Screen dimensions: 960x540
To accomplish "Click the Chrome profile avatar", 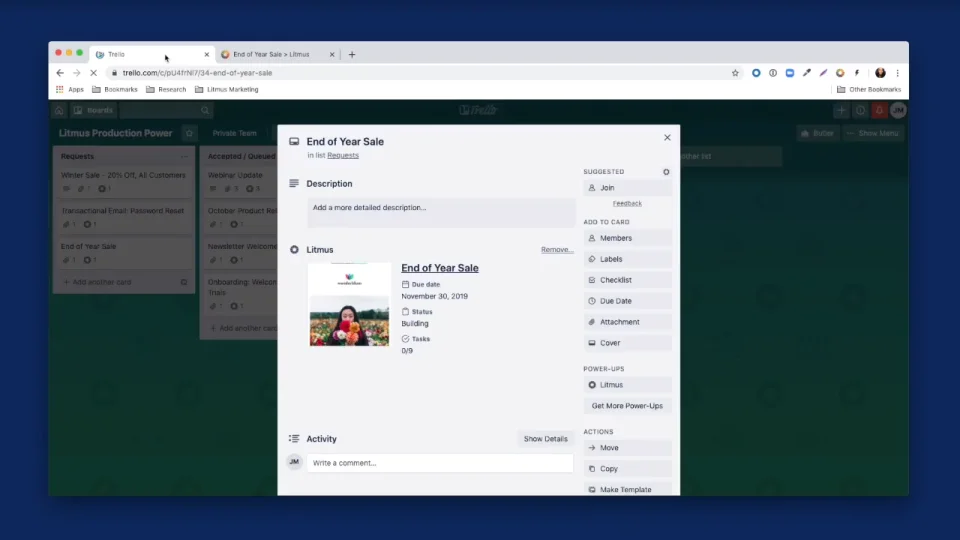I will 880,73.
